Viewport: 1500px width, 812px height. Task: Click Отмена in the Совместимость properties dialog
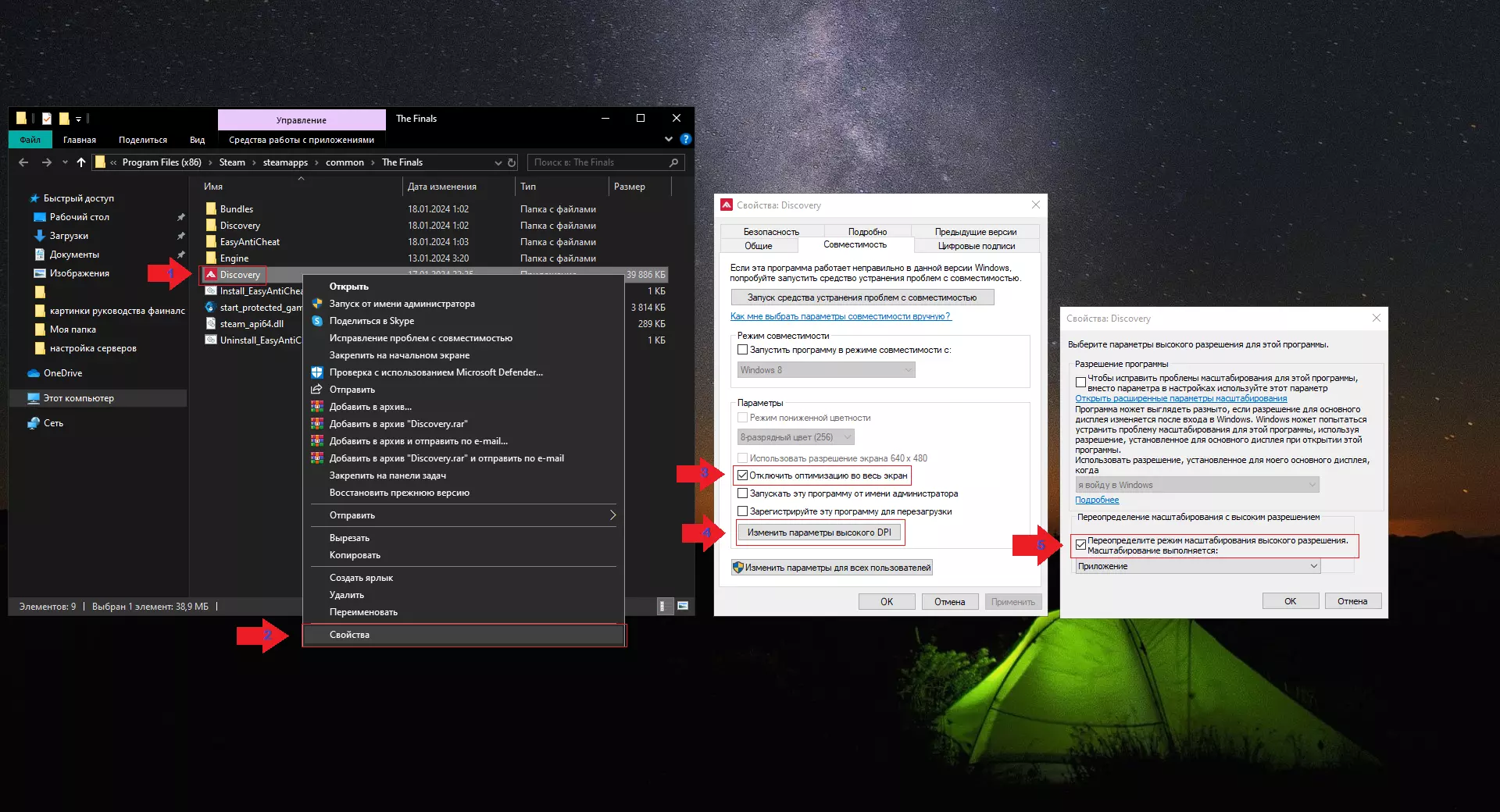950,602
